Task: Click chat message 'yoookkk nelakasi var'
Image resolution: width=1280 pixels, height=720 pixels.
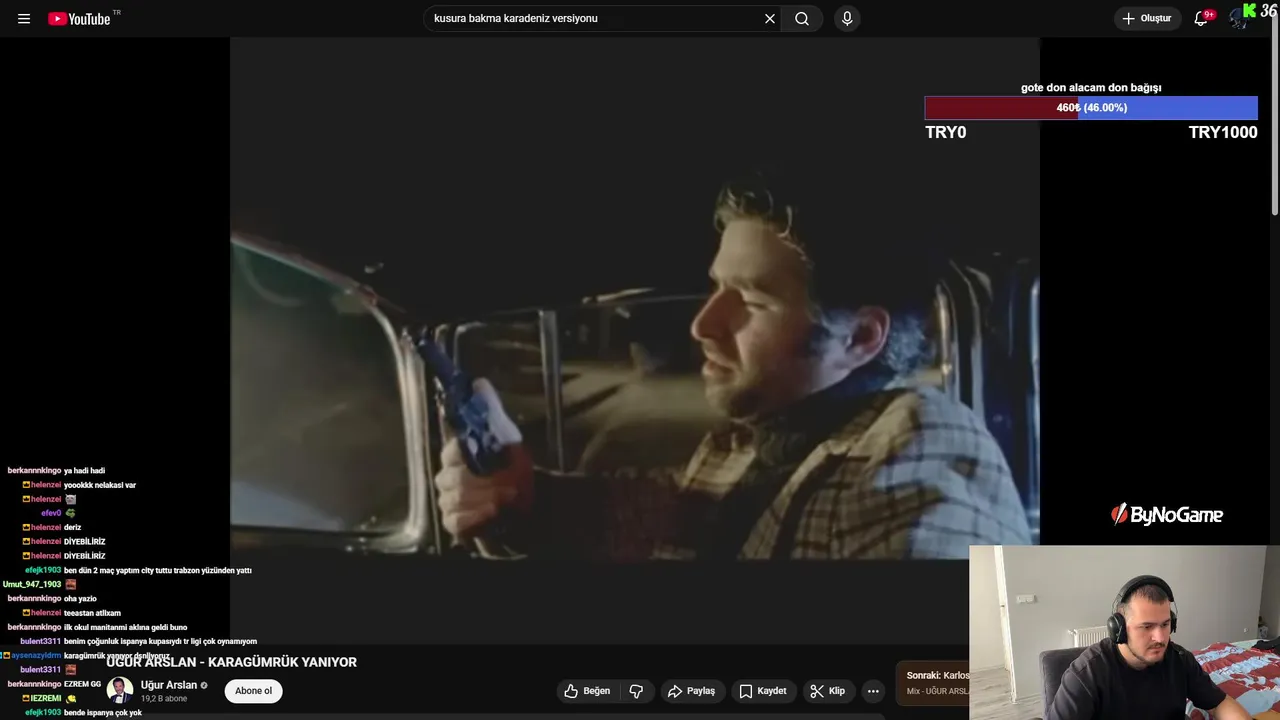Action: 100,485
